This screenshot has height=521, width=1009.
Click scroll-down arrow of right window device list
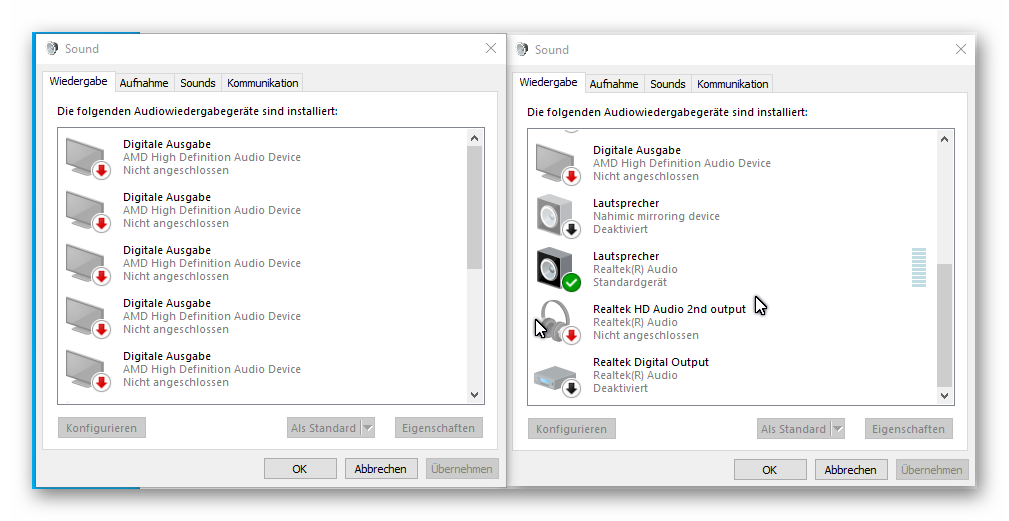point(944,396)
